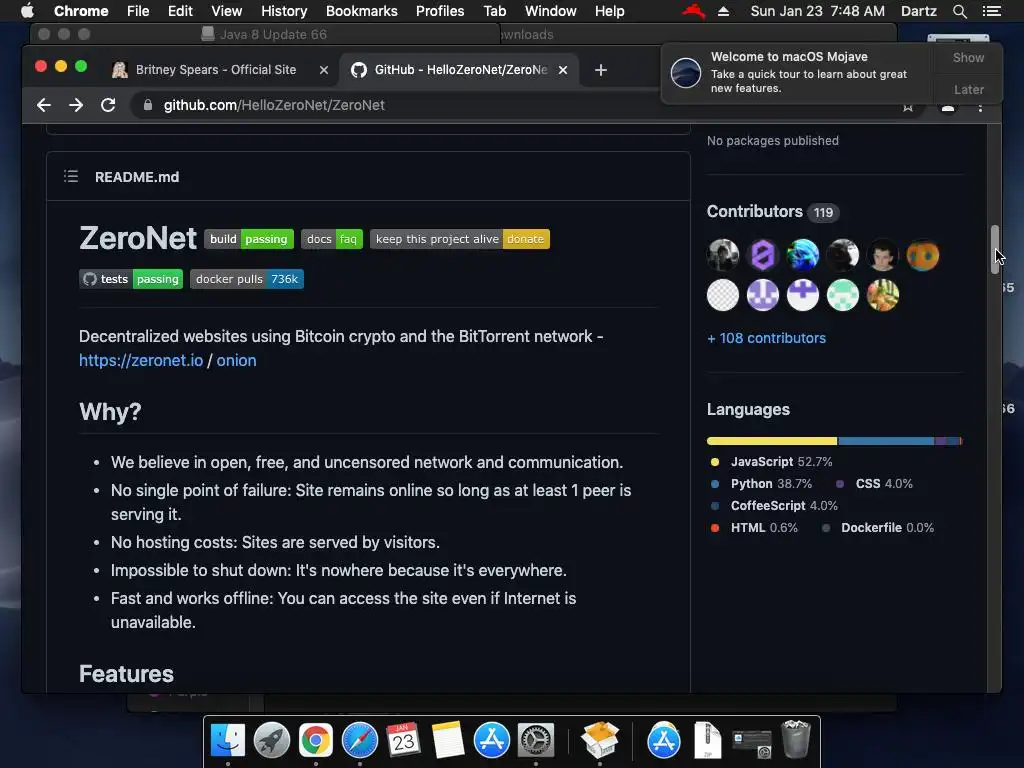Open Notes from the Dock

pos(447,741)
